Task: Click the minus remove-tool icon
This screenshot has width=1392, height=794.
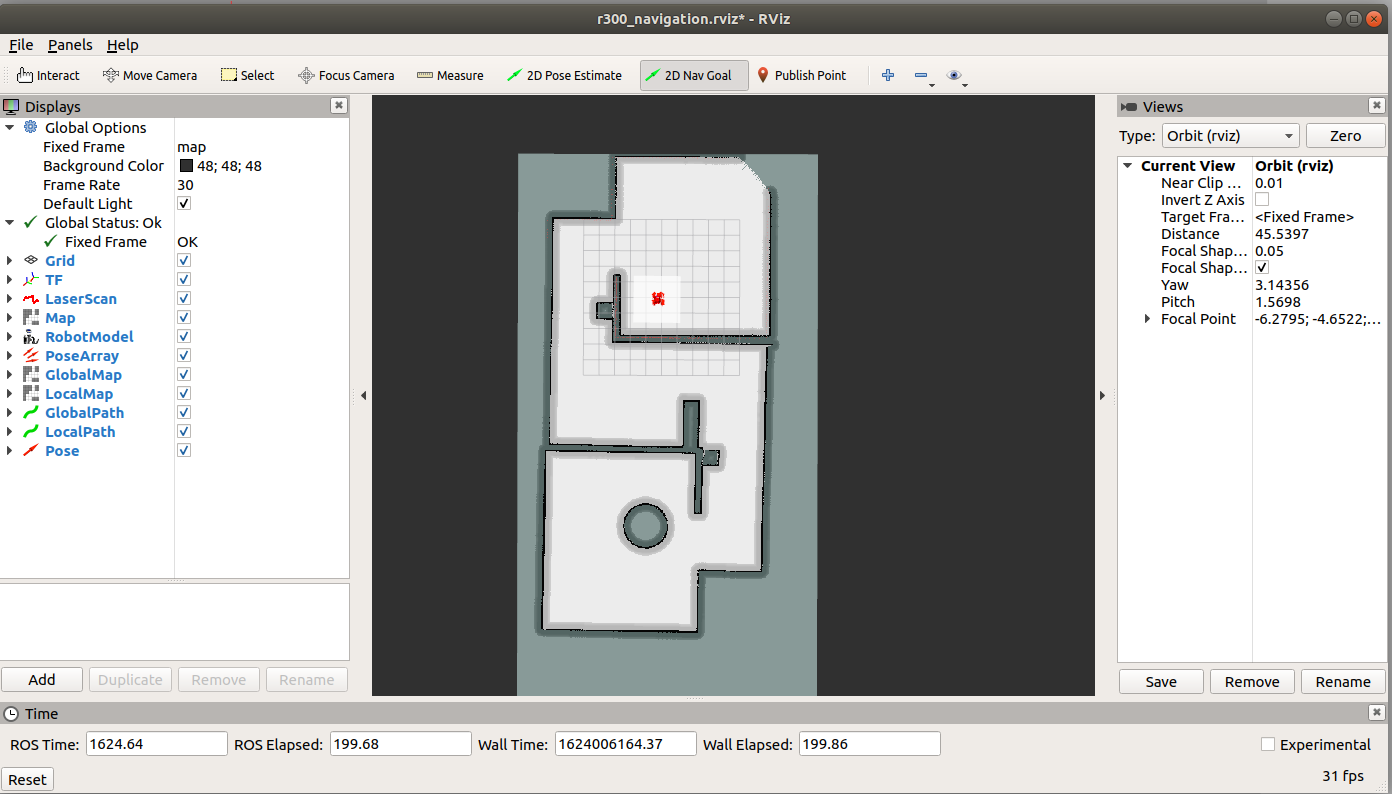Action: pyautogui.click(x=921, y=76)
